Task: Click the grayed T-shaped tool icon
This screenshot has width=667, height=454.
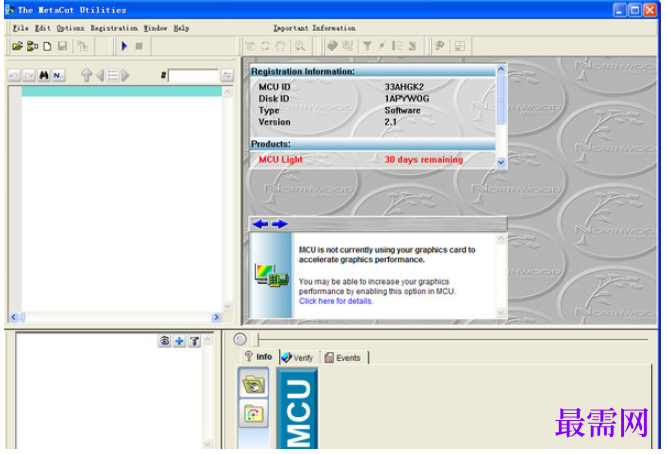Action: pyautogui.click(x=367, y=46)
